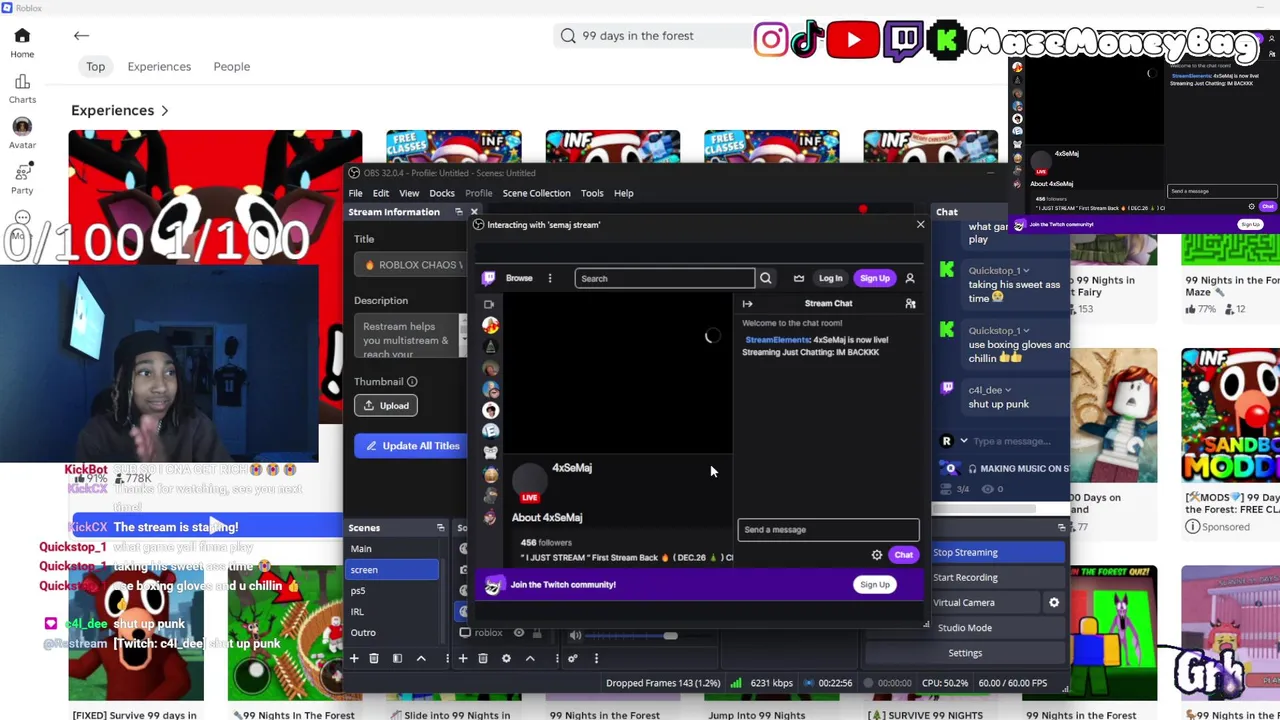Undock the Scenes panel

click(440, 528)
